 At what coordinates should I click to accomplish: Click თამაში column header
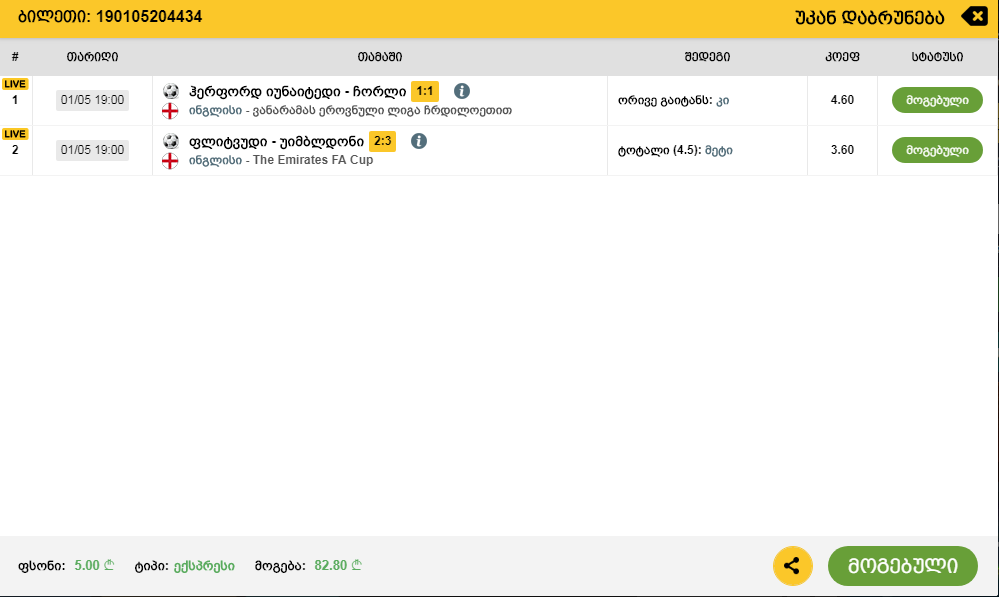[x=380, y=57]
